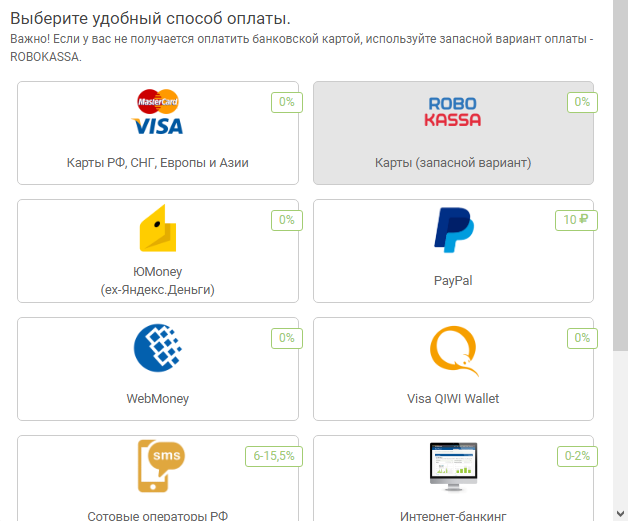This screenshot has width=628, height=521.
Task: Select the ROBOKASSA logo
Action: pyautogui.click(x=453, y=112)
